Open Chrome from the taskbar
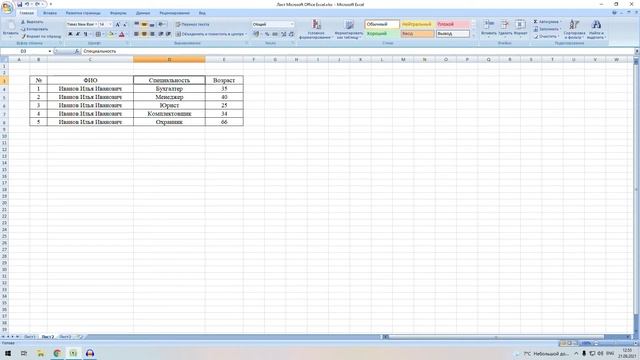This screenshot has height=360, width=640. (57, 353)
